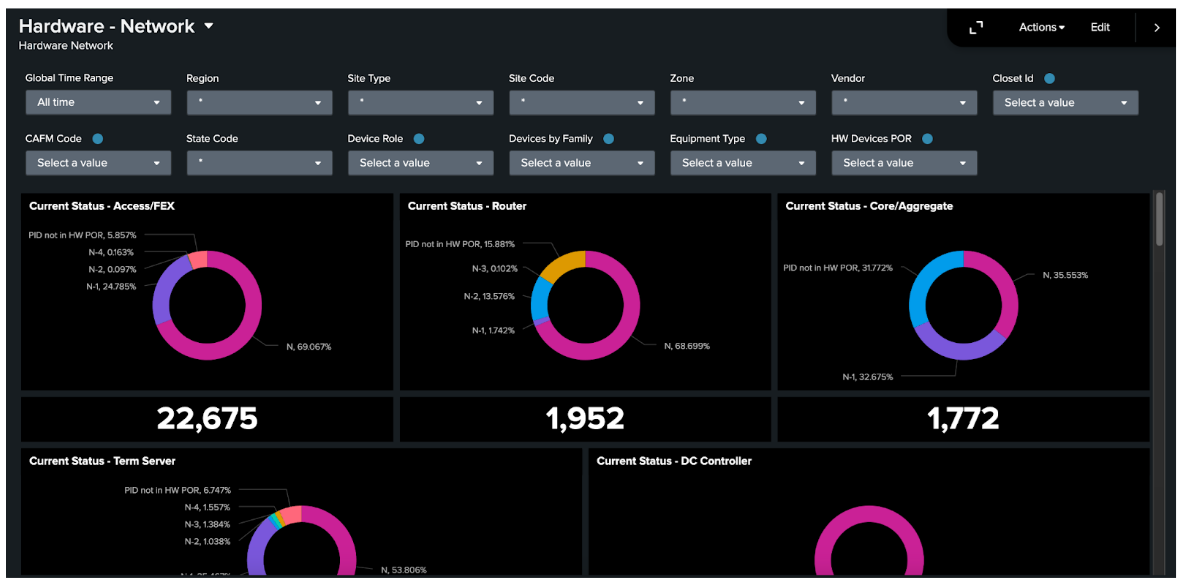Click the right chevron arrow beside Edit
This screenshot has height=585, width=1181.
pyautogui.click(x=1156, y=27)
